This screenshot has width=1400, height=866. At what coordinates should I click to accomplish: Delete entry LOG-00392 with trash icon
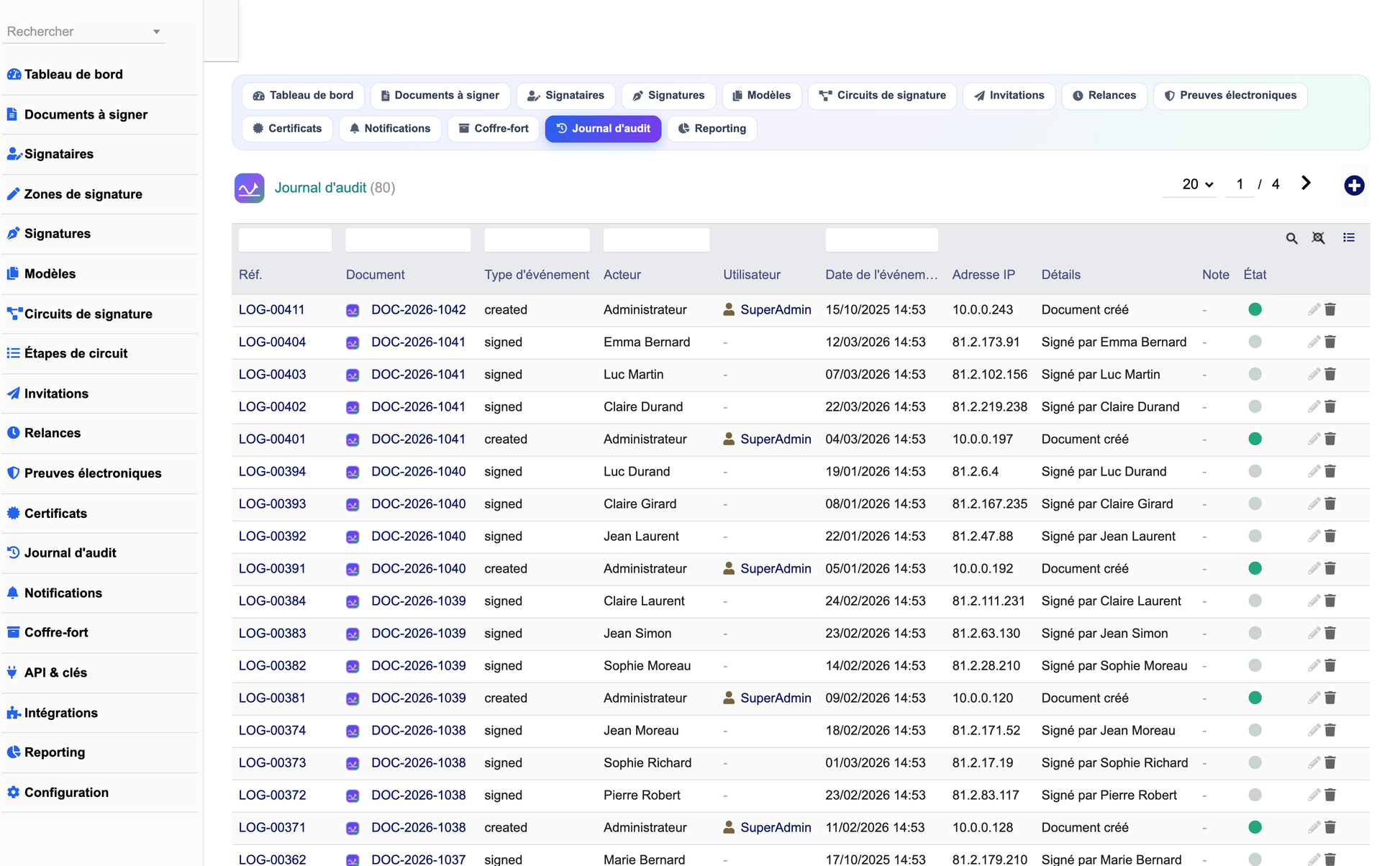click(x=1330, y=536)
